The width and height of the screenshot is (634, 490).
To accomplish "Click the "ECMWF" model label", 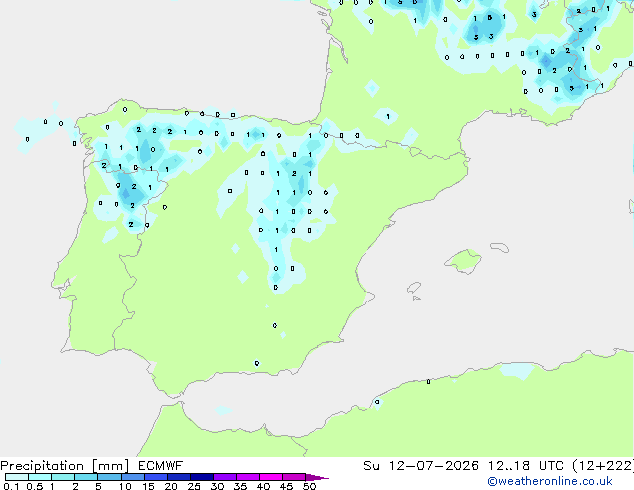I will pos(161,466).
